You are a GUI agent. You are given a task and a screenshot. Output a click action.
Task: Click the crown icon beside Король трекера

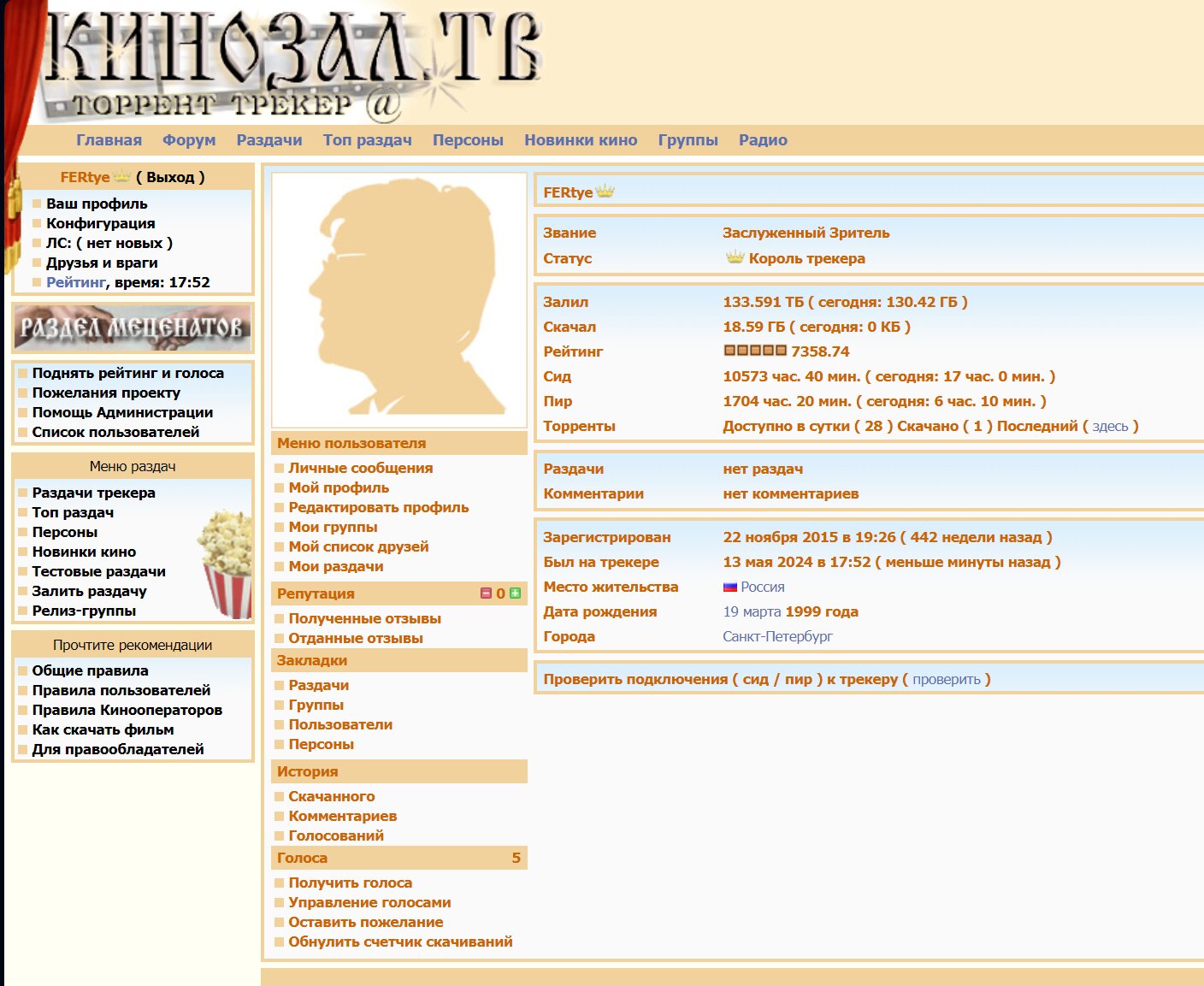[735, 257]
